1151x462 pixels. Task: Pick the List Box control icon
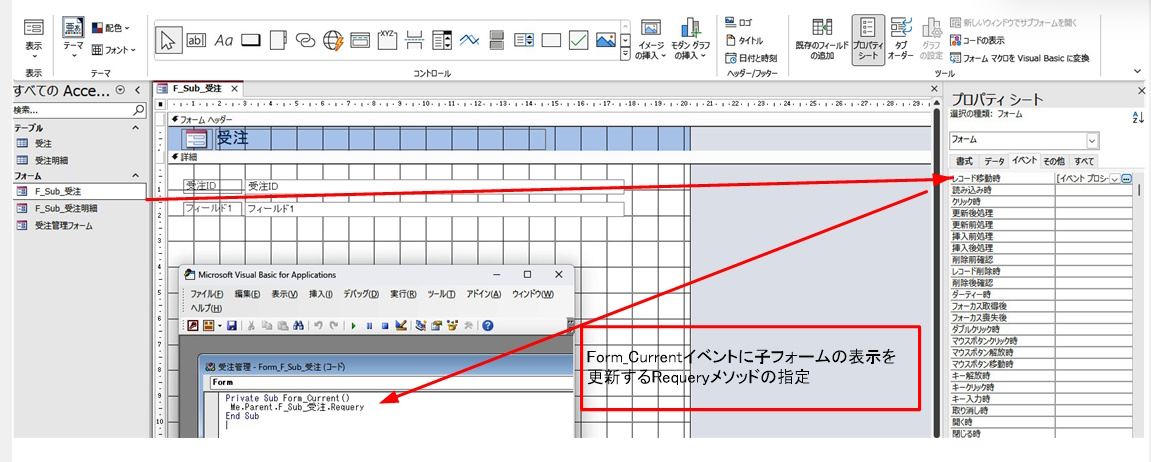[523, 40]
